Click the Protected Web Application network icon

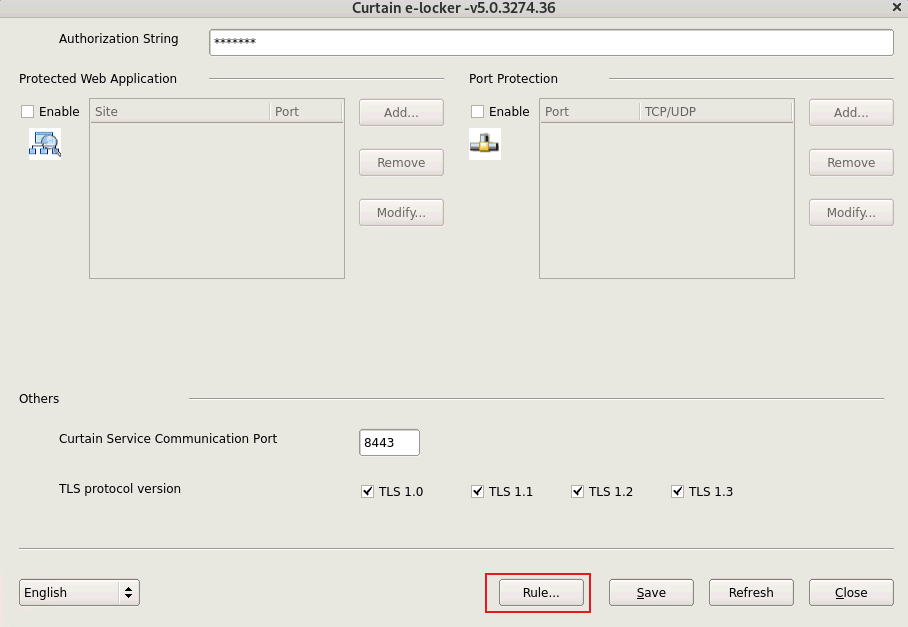(x=45, y=144)
